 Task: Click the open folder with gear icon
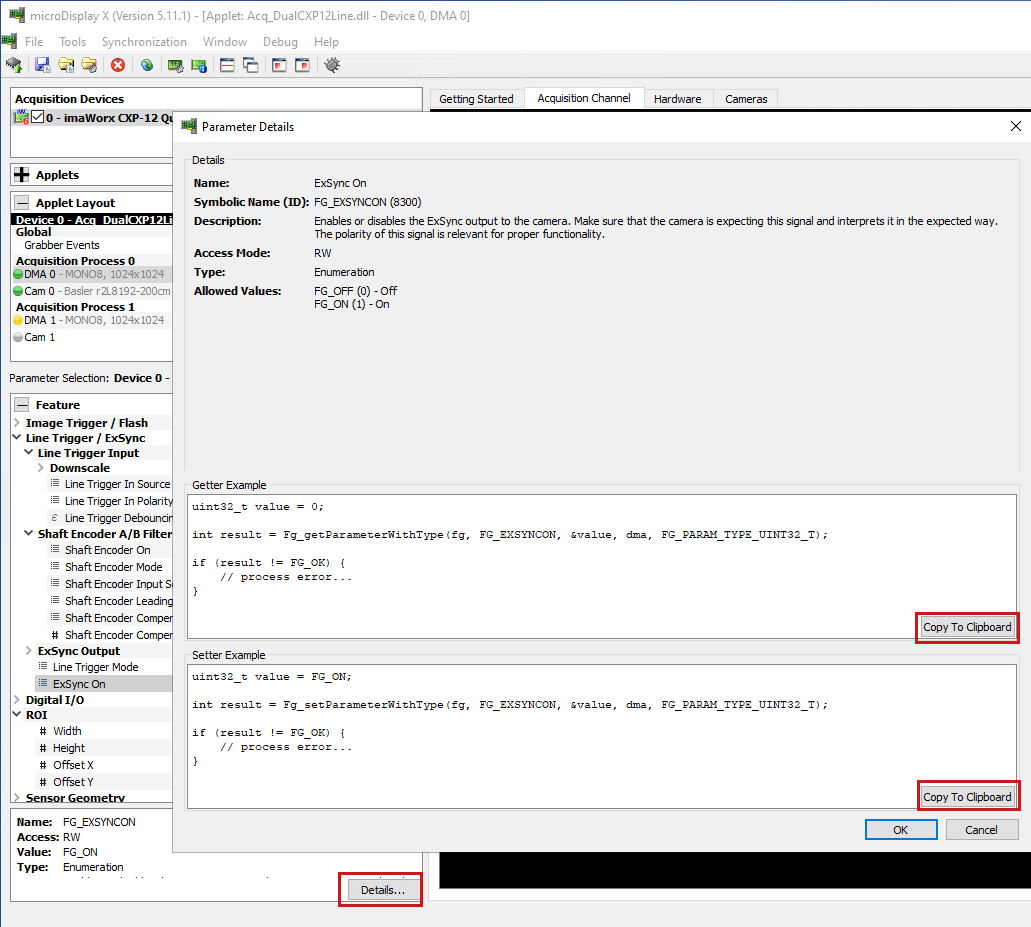tap(89, 65)
